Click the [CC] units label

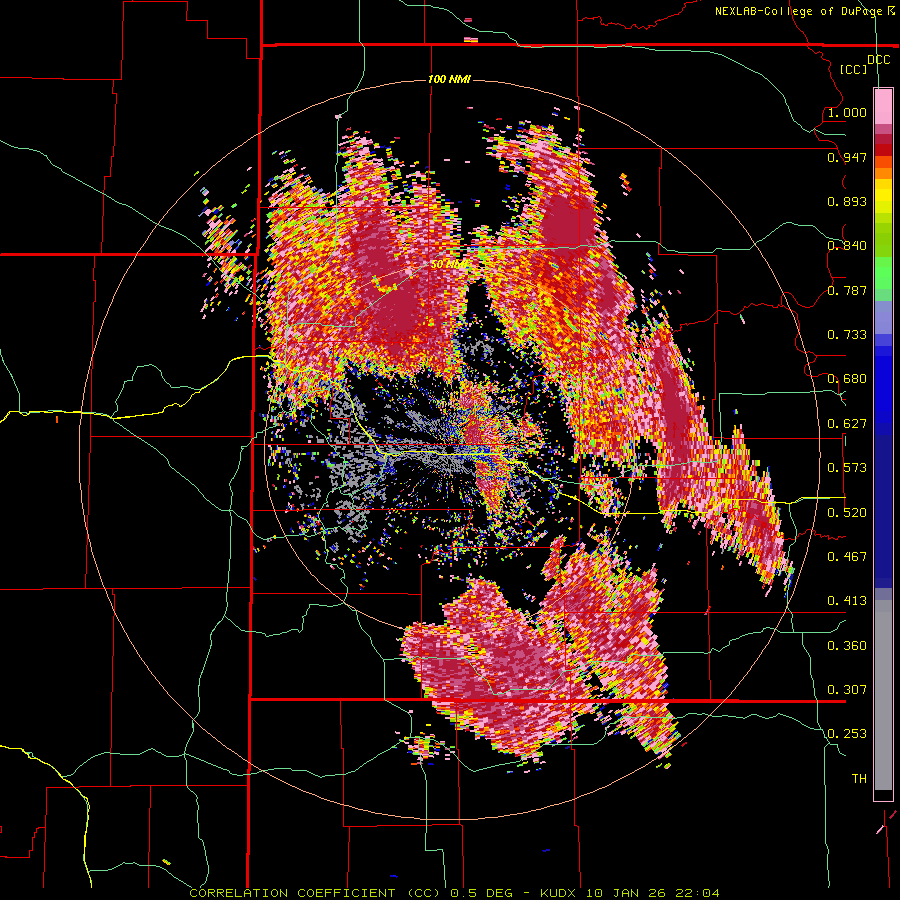coord(854,69)
